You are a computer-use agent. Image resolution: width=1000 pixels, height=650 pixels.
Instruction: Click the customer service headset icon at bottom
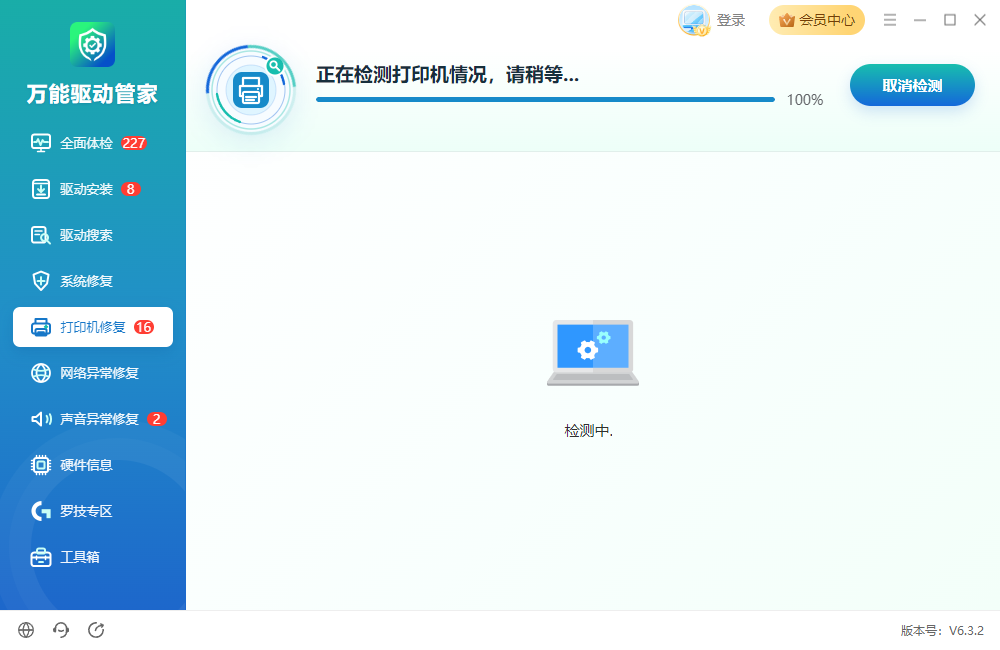point(61,630)
